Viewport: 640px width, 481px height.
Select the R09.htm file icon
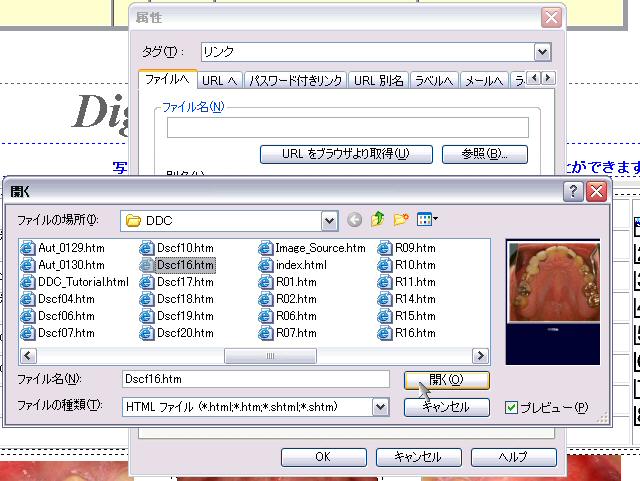384,248
